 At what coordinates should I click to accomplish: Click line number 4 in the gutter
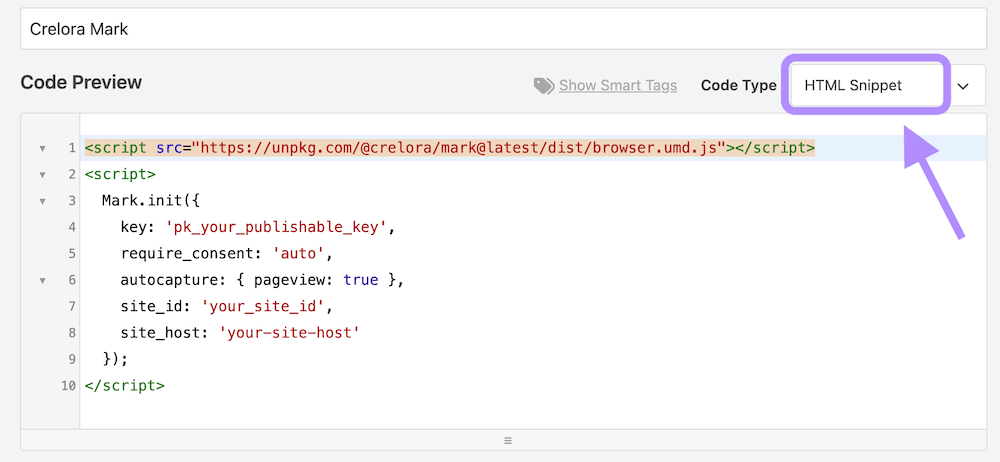click(71, 227)
